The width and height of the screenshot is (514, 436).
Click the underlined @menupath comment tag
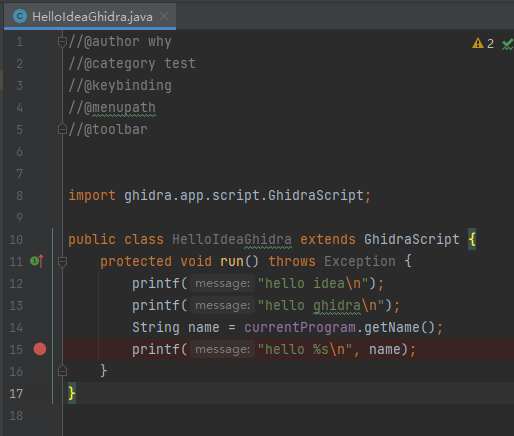click(120, 108)
